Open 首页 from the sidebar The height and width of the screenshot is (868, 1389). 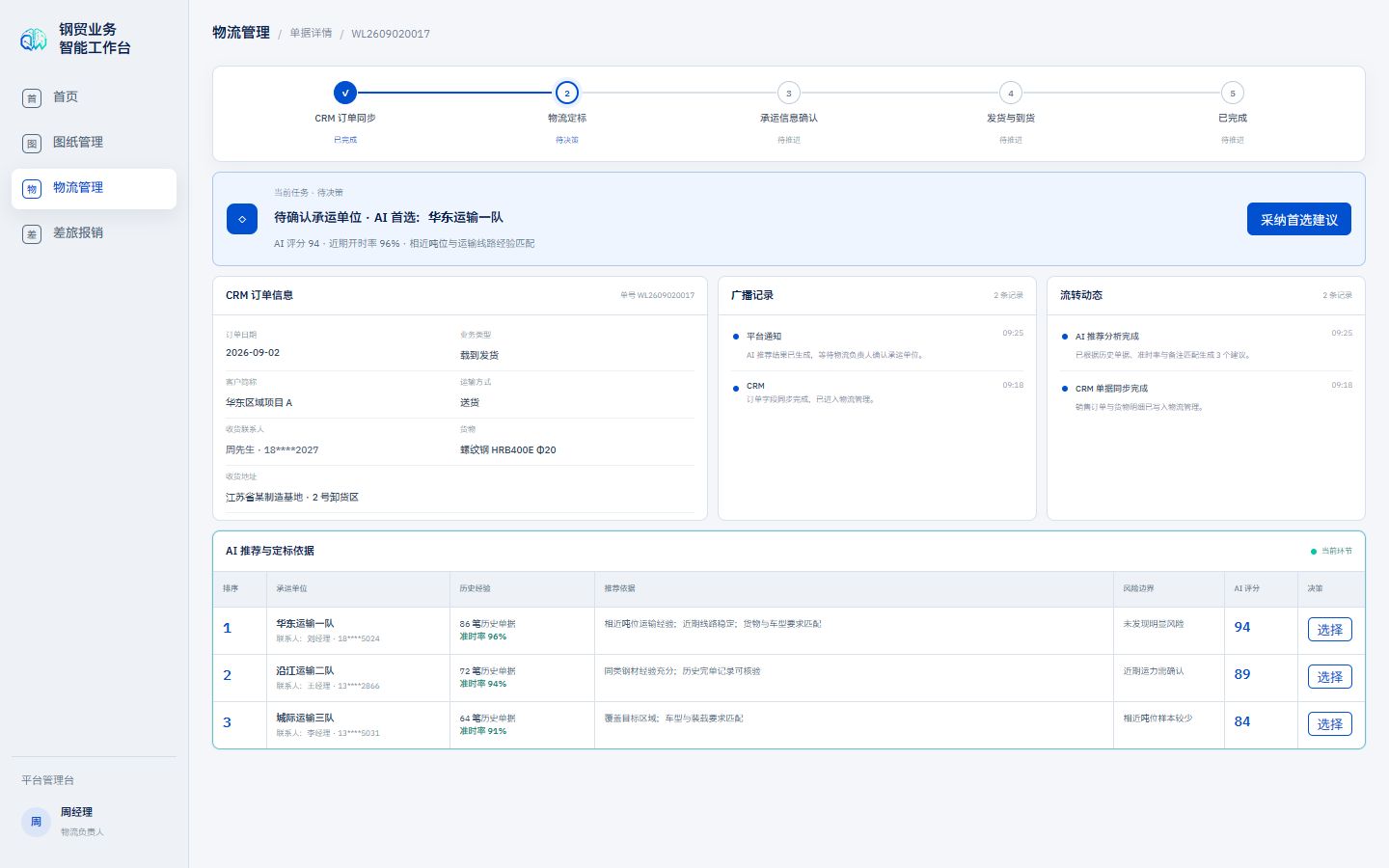(94, 97)
